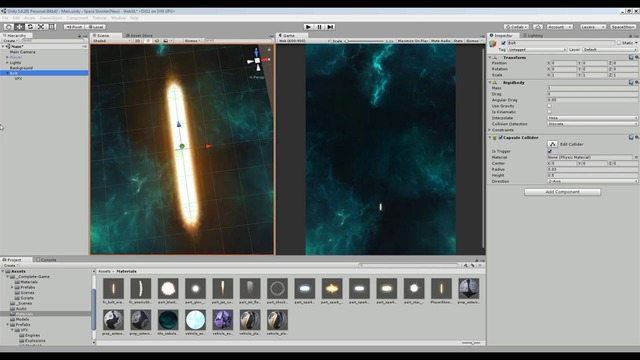Start Play mode with the Play button

point(309,27)
